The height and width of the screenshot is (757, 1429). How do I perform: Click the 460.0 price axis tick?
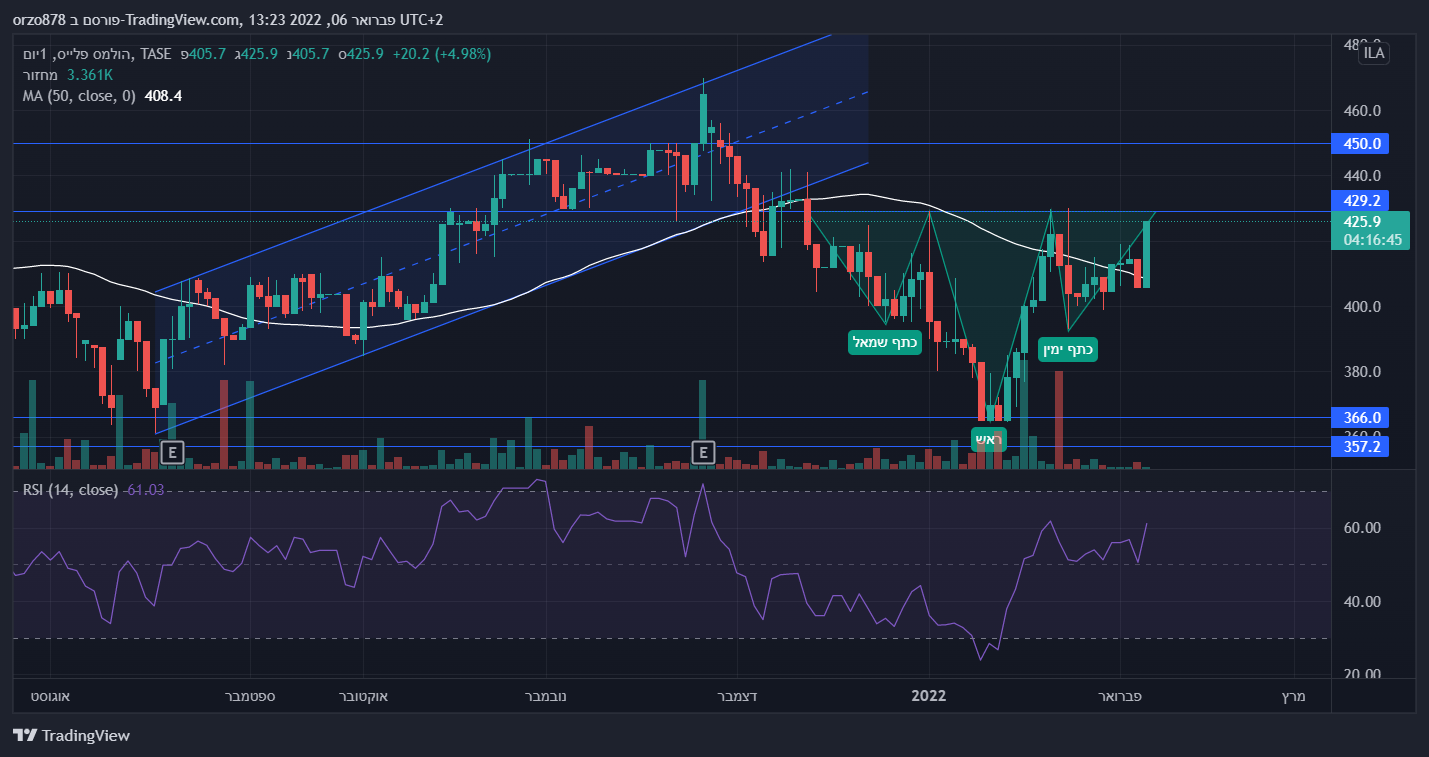click(x=1362, y=110)
